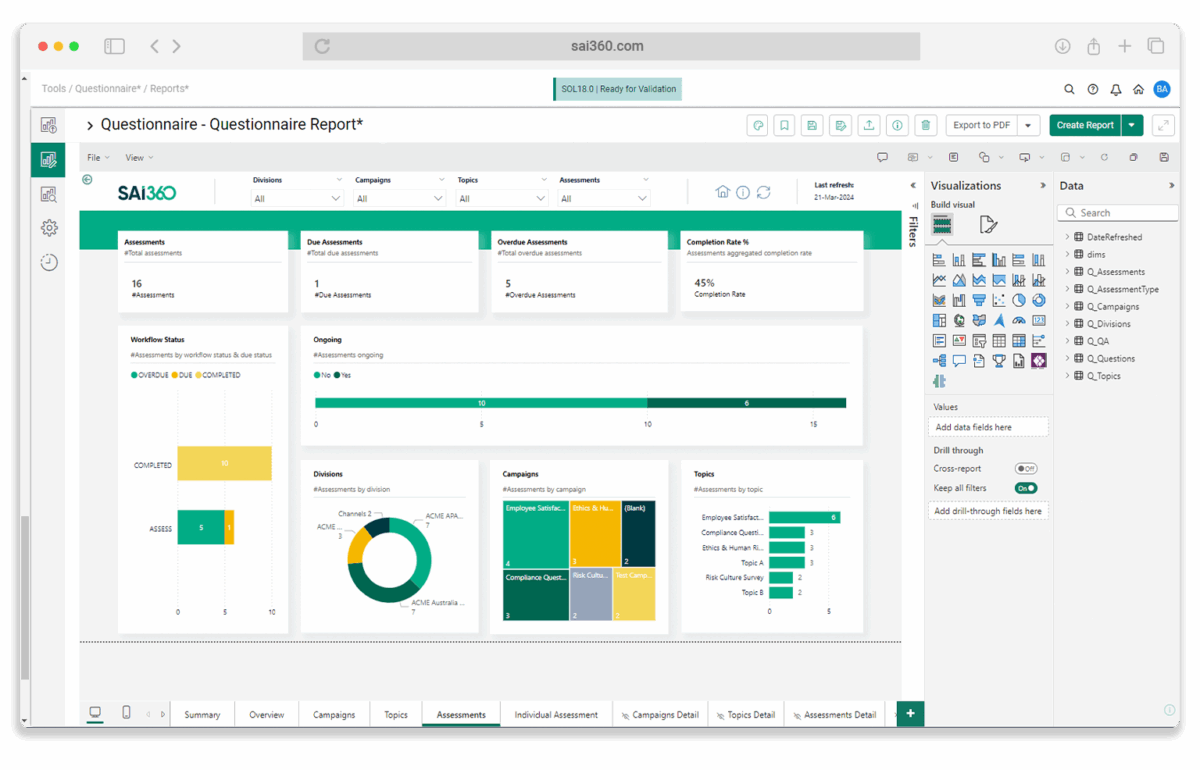Expand the Filters pane double chevron
This screenshot has height=770, width=1200.
913,186
